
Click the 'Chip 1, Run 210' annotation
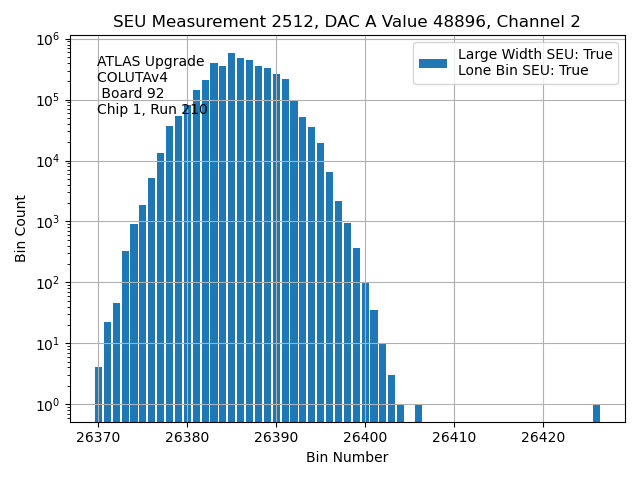pyautogui.click(x=152, y=110)
